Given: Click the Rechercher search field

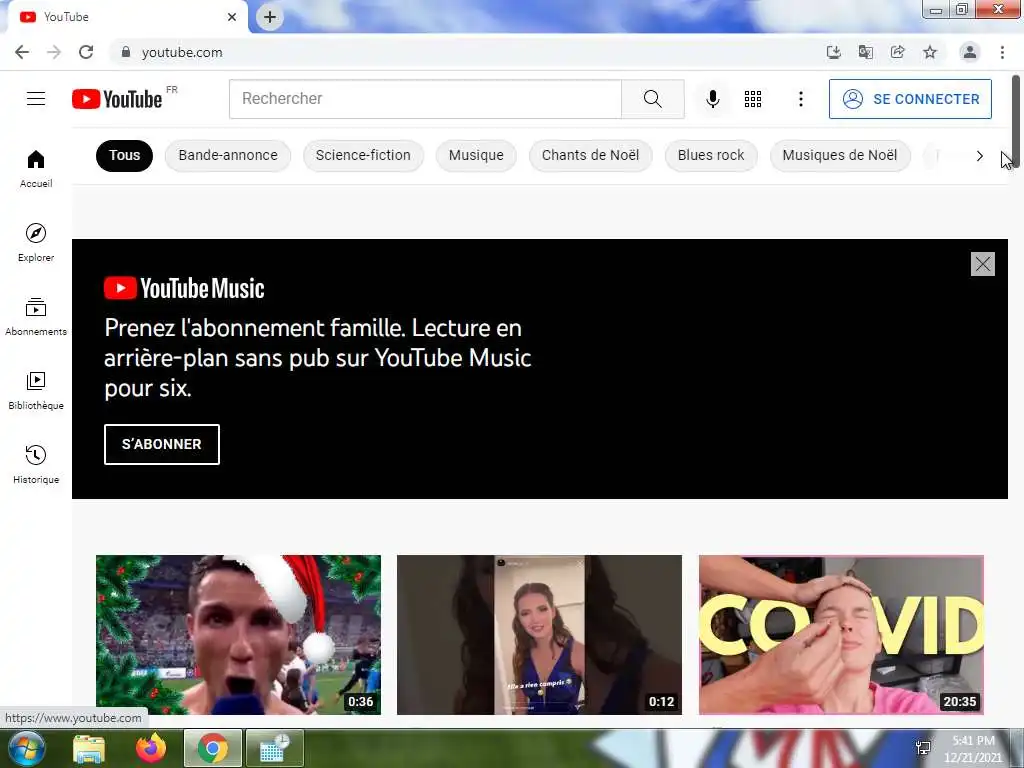Looking at the screenshot, I should [425, 99].
